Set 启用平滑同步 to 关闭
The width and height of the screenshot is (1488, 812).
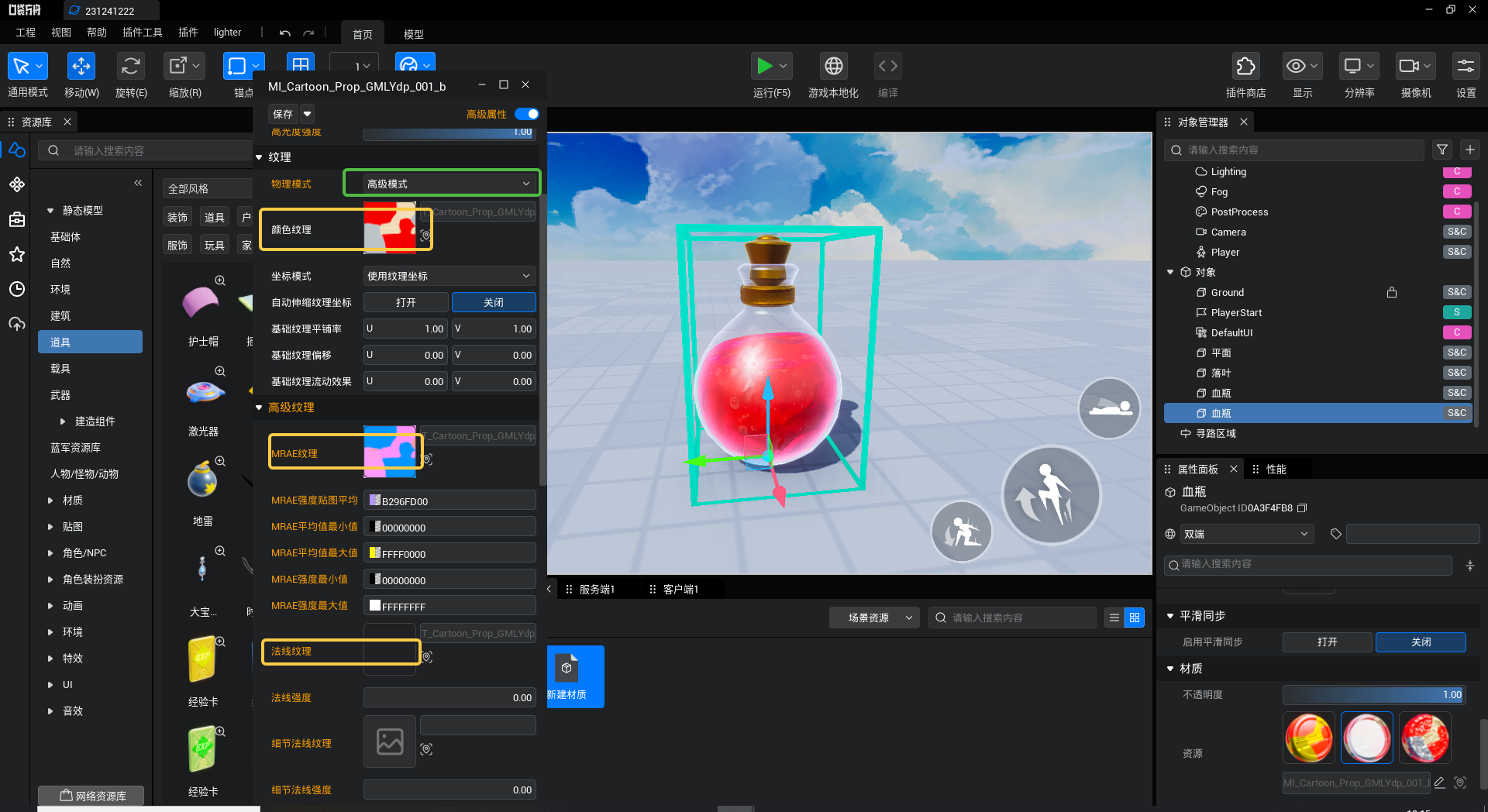tap(1421, 642)
